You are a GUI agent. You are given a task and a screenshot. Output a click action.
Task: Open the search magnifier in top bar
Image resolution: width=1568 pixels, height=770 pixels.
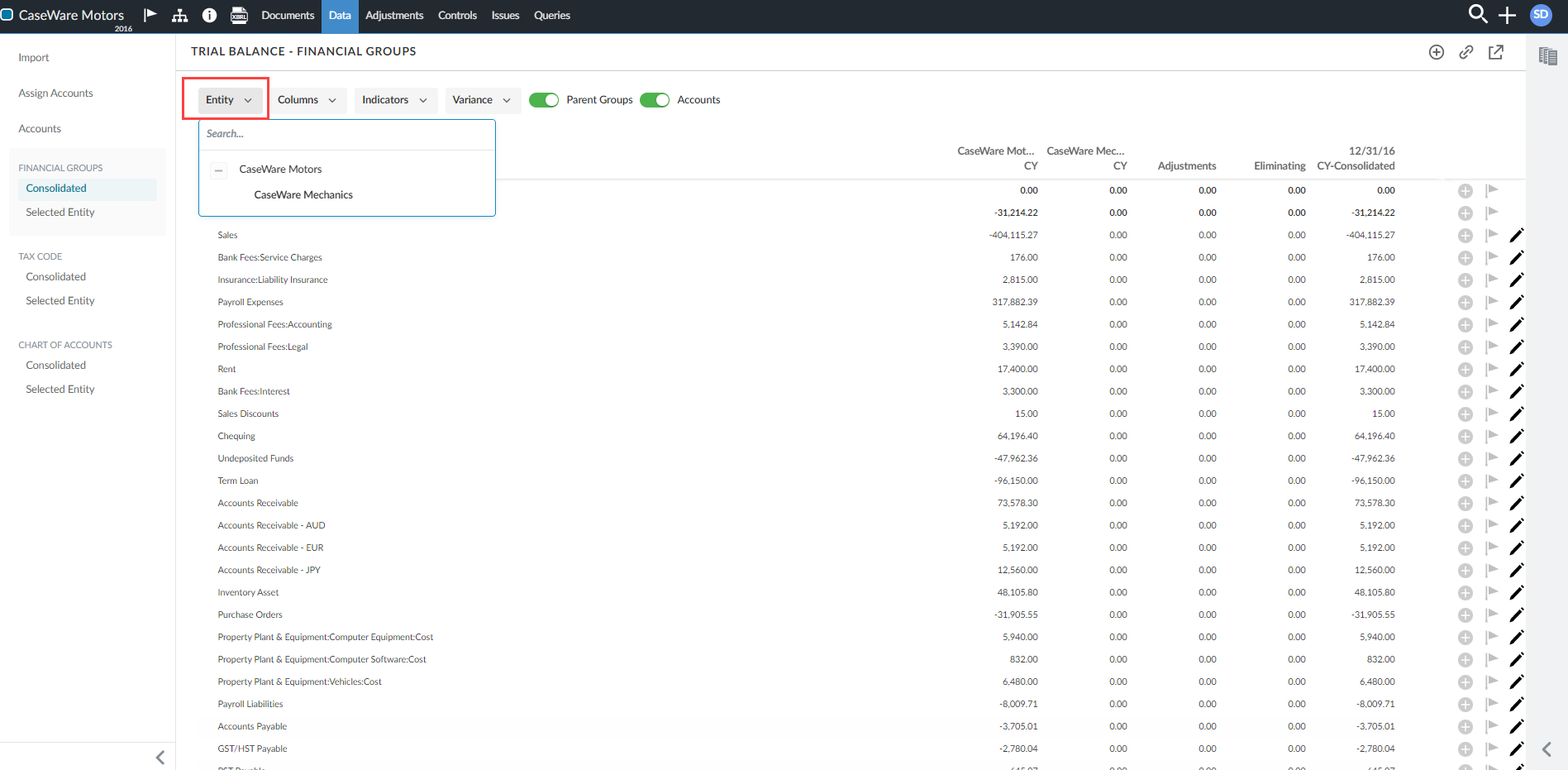(1477, 14)
